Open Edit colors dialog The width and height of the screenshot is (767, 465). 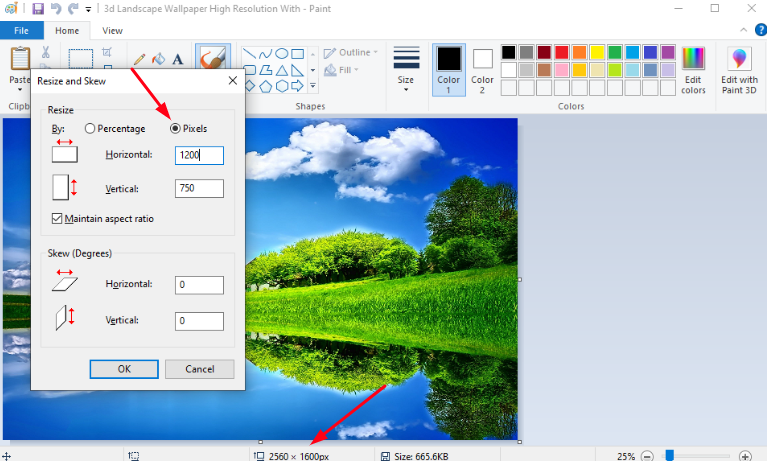(x=693, y=69)
